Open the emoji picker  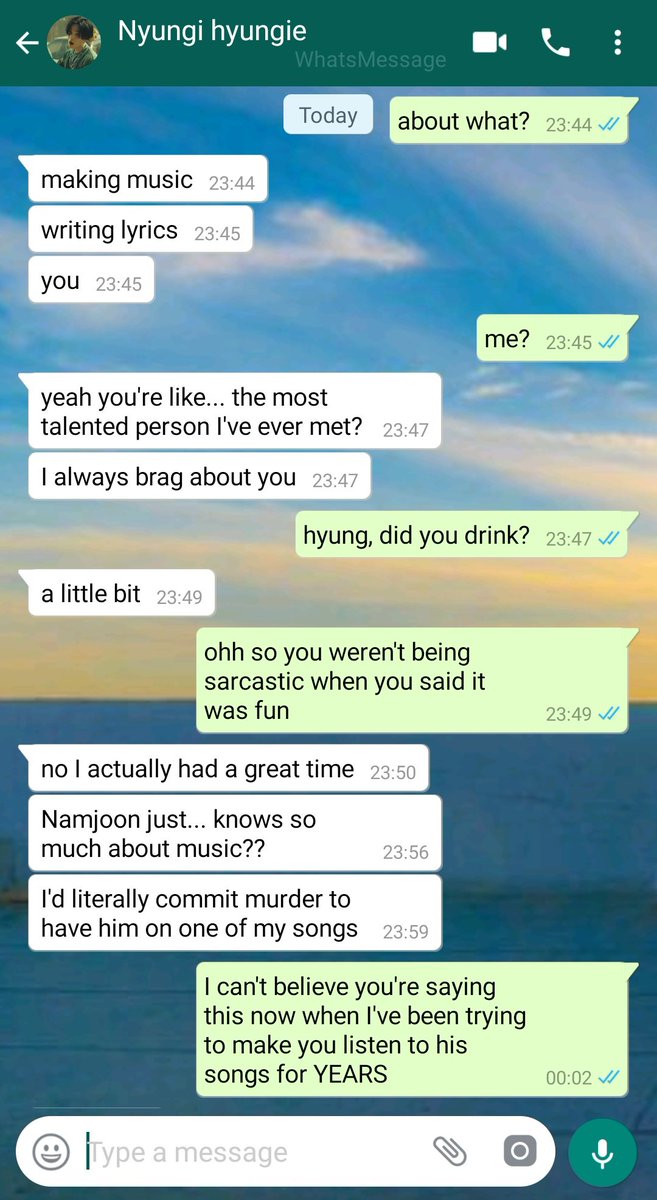[50, 1152]
